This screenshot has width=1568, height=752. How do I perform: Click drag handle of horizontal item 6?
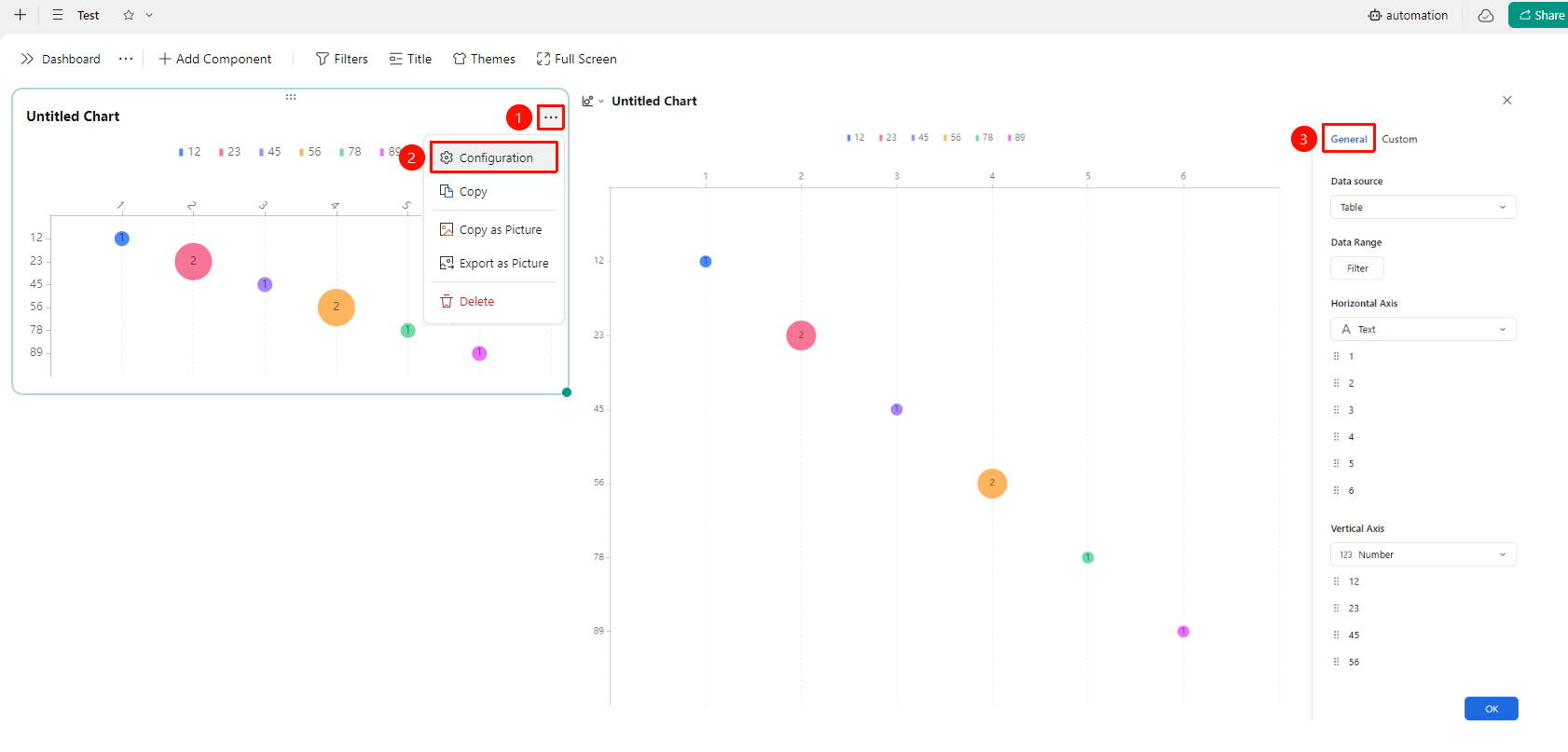pyautogui.click(x=1336, y=490)
